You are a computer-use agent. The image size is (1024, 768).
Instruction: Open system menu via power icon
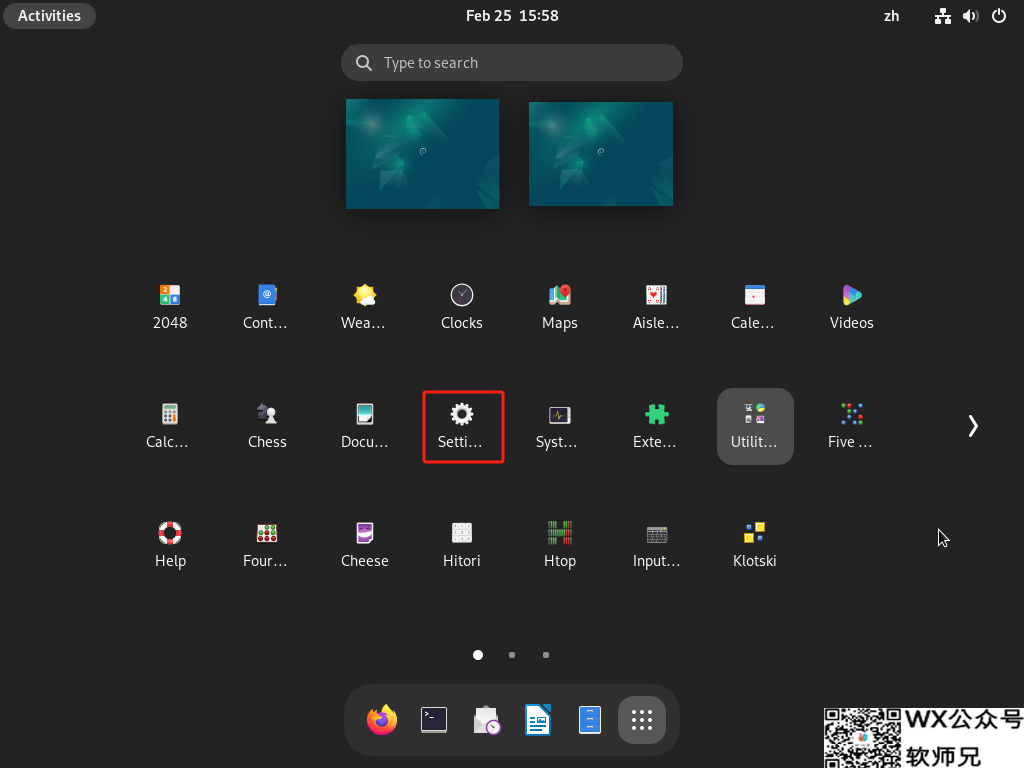(x=998, y=16)
